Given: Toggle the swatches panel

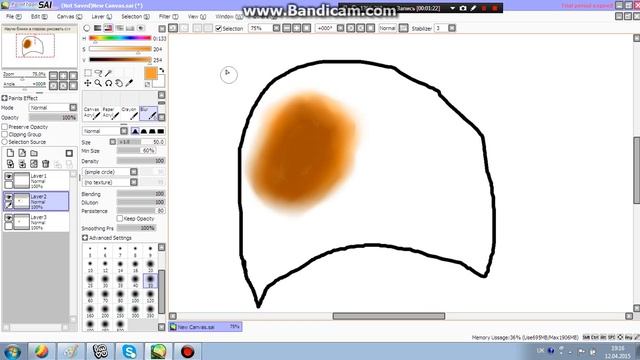Looking at the screenshot, I should (x=130, y=28).
